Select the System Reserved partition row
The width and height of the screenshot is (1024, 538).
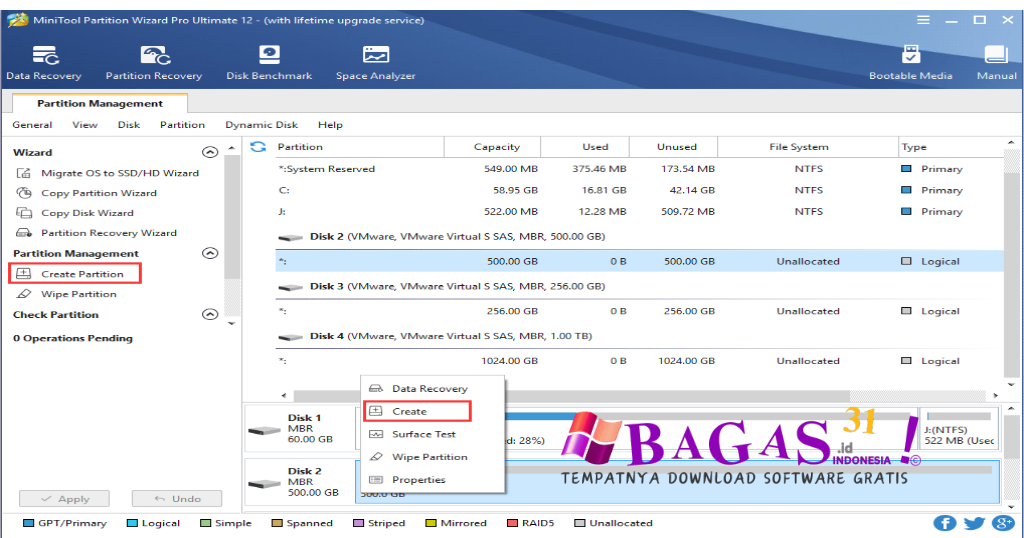639,169
